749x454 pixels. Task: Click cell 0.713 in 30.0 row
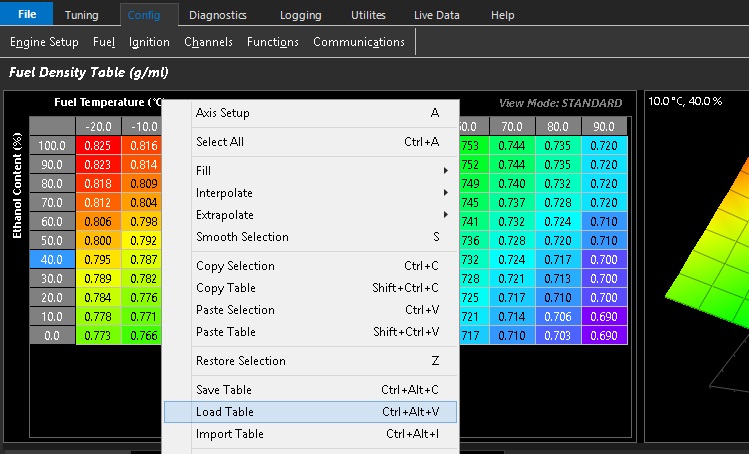[557, 279]
